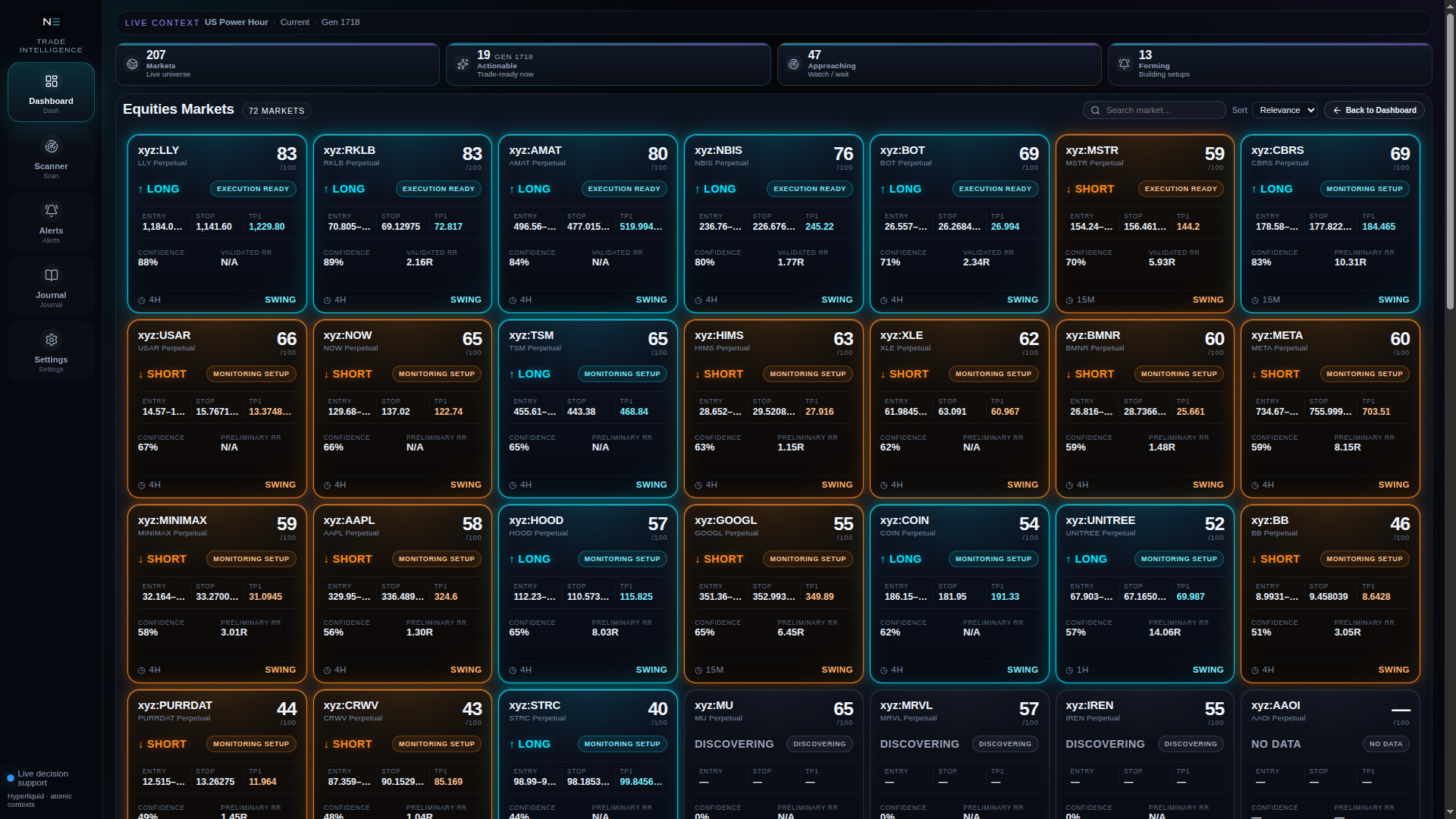Click the live decision support status dot
The image size is (1456, 819).
click(11, 778)
